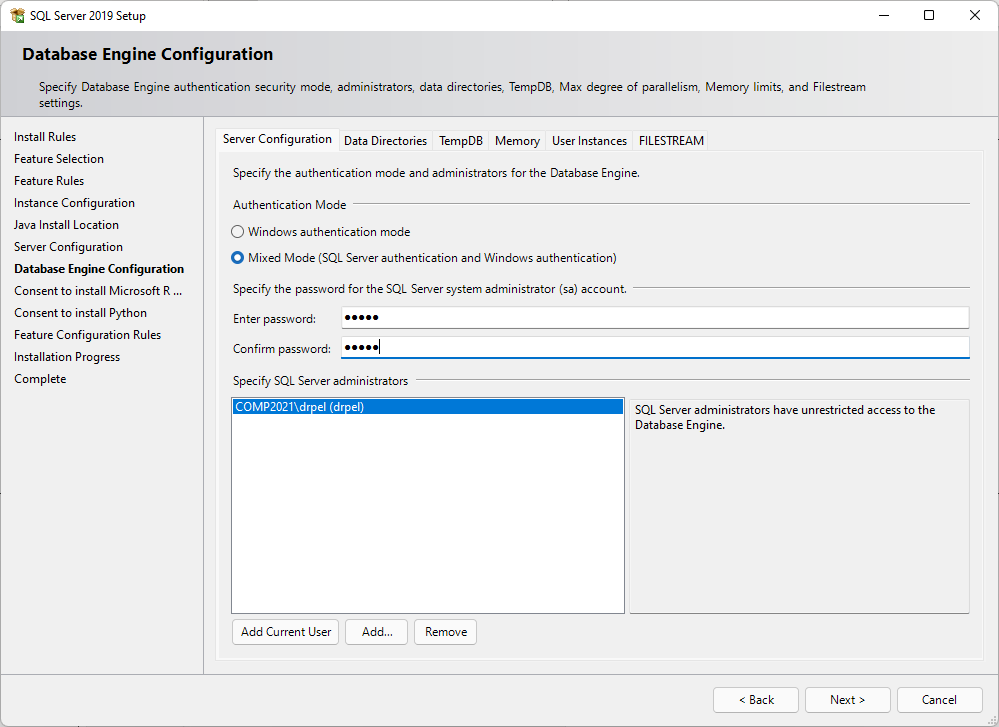Select Mixed Mode authentication radio button
Viewport: 999px width, 727px height.
(x=238, y=258)
